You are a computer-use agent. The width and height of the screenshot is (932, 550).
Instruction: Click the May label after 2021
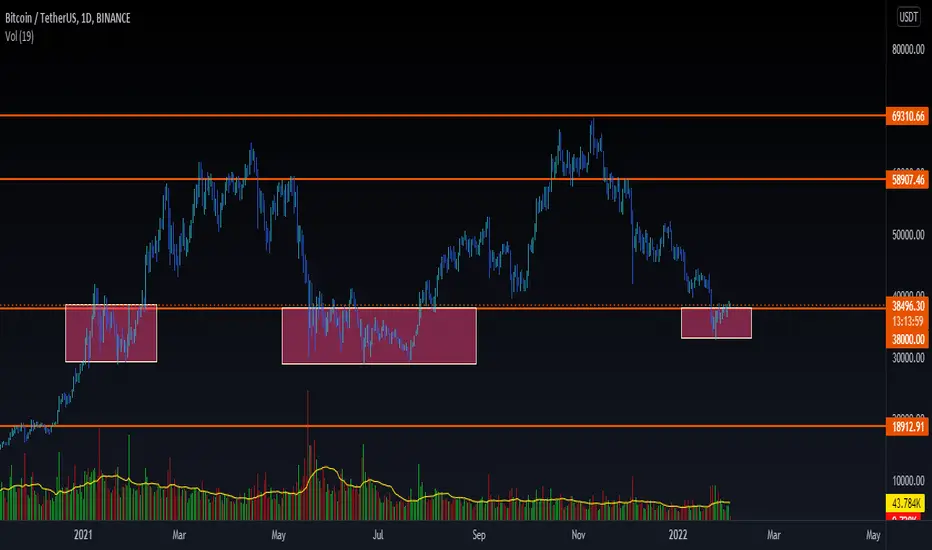coord(278,535)
